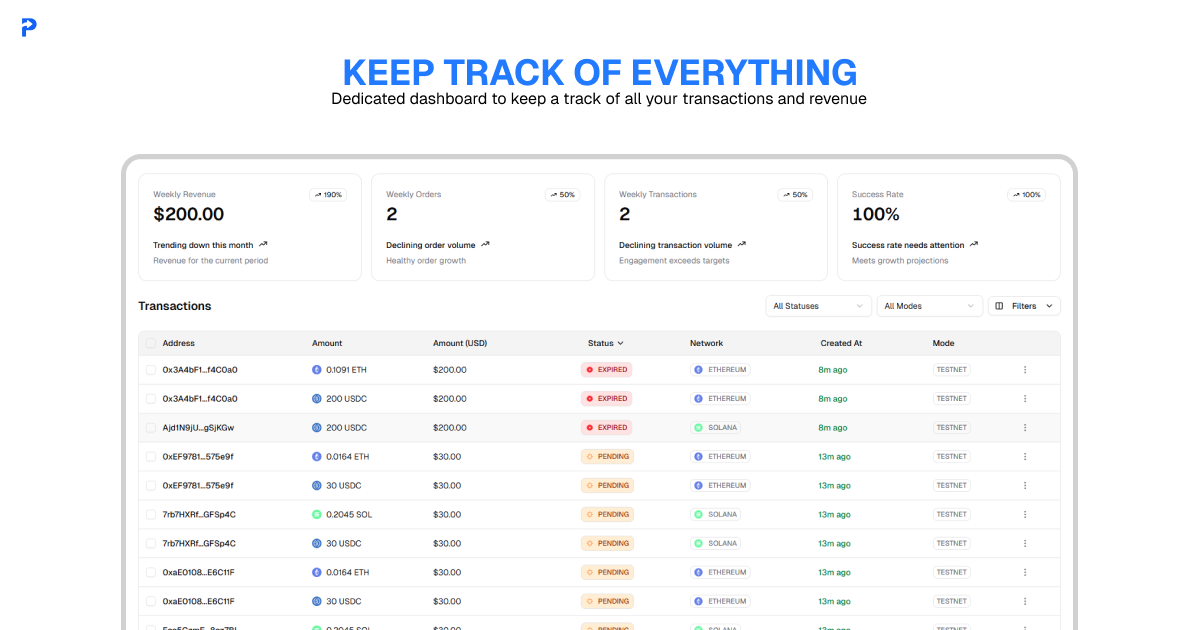Open actions menu for 0xaE0108 30 USDC row

click(x=1025, y=602)
